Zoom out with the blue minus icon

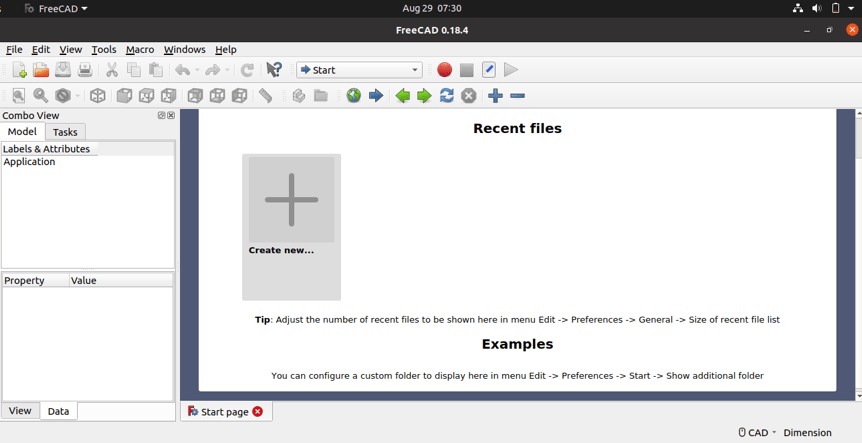[517, 96]
